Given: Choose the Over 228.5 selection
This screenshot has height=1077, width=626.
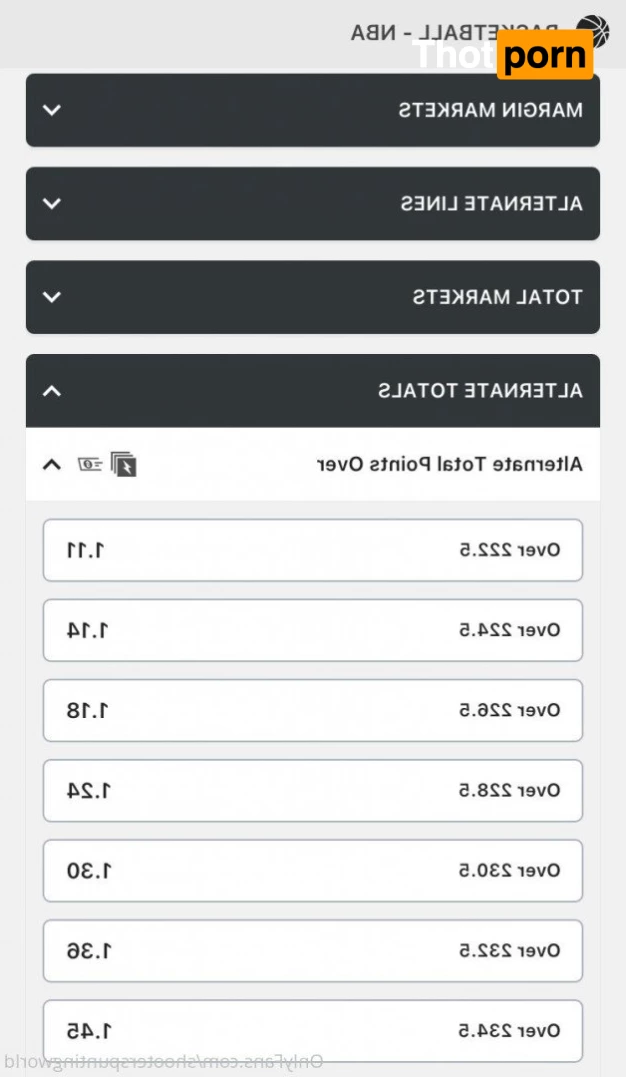Looking at the screenshot, I should pos(312,790).
